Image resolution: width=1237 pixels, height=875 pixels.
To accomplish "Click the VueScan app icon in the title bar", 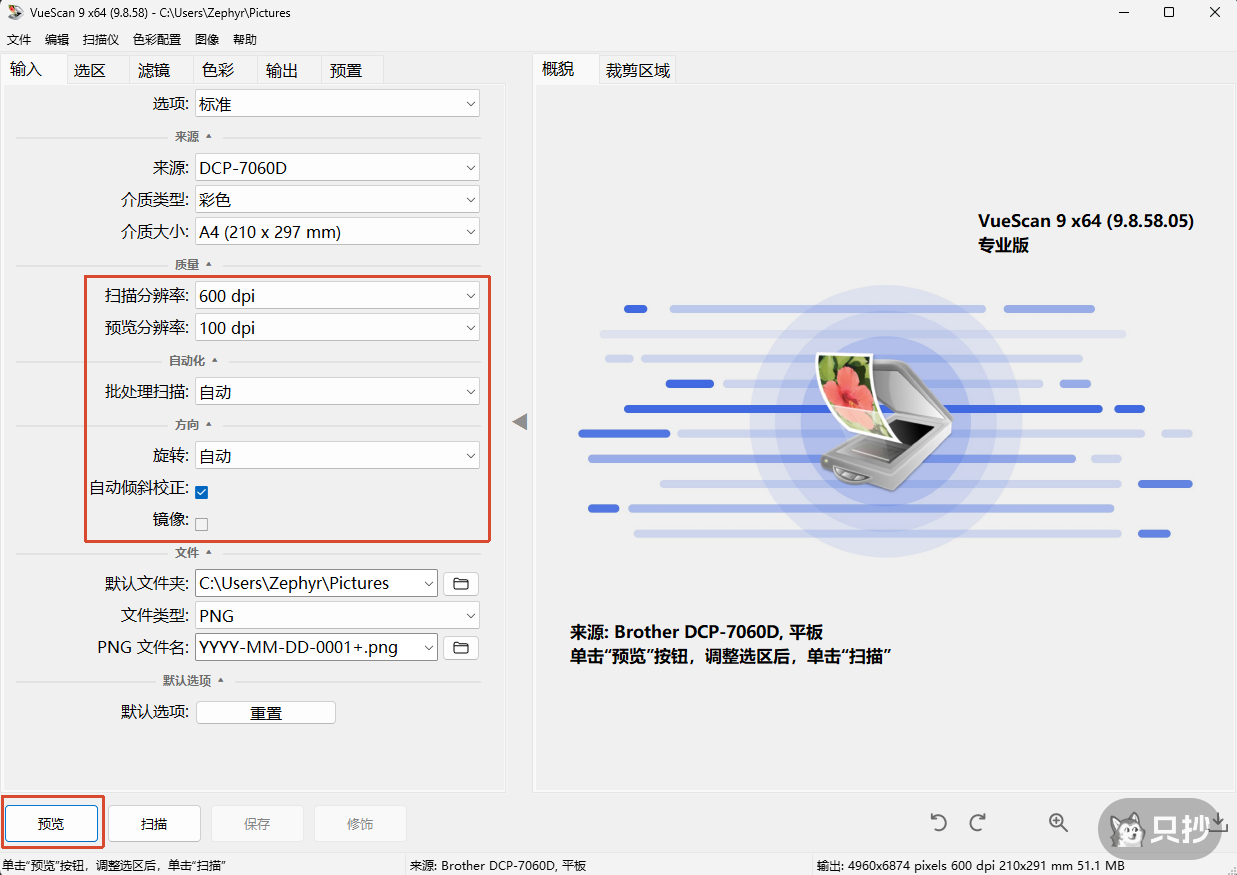I will [x=15, y=13].
